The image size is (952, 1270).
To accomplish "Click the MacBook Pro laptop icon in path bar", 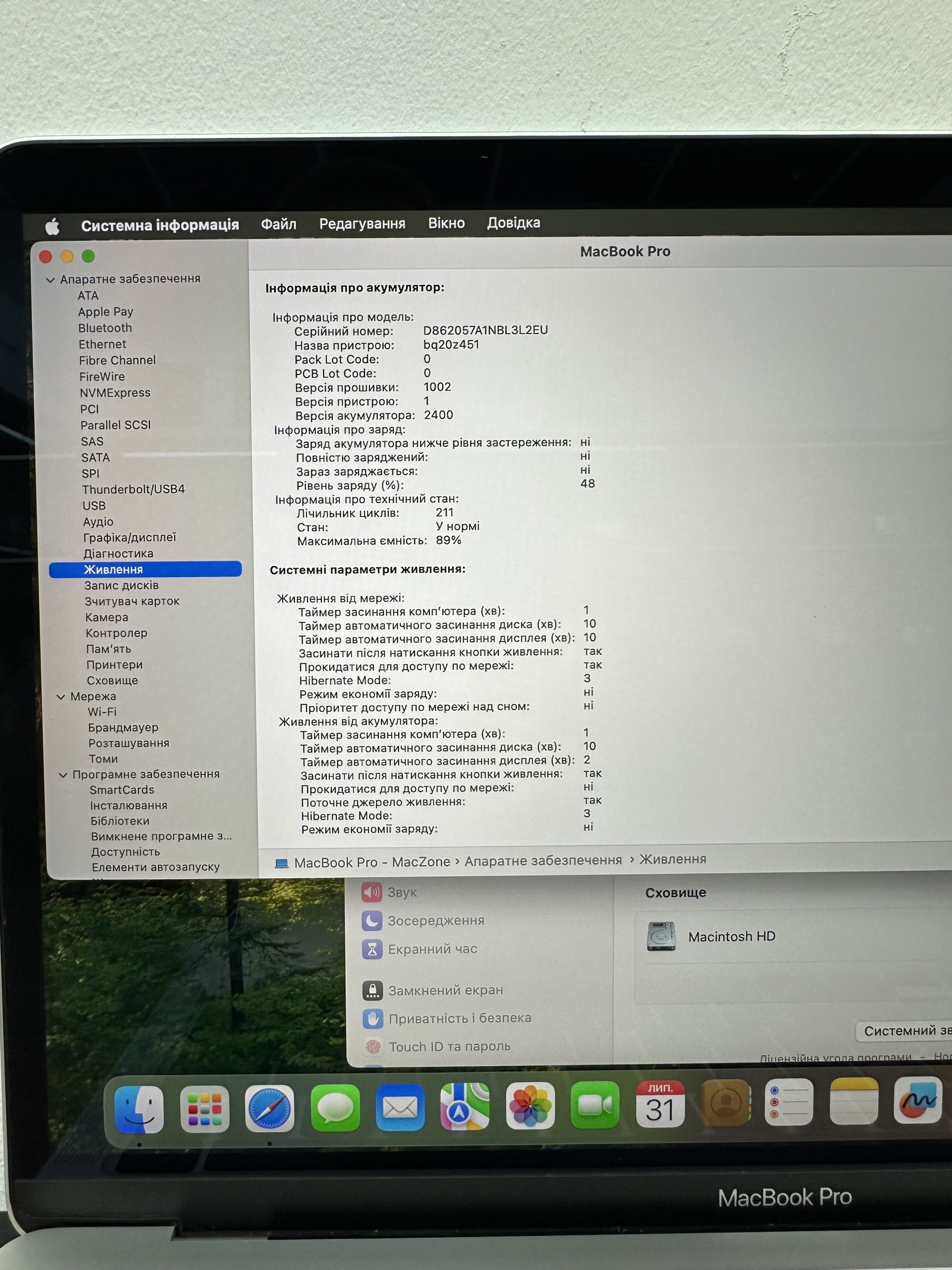I will (x=281, y=863).
